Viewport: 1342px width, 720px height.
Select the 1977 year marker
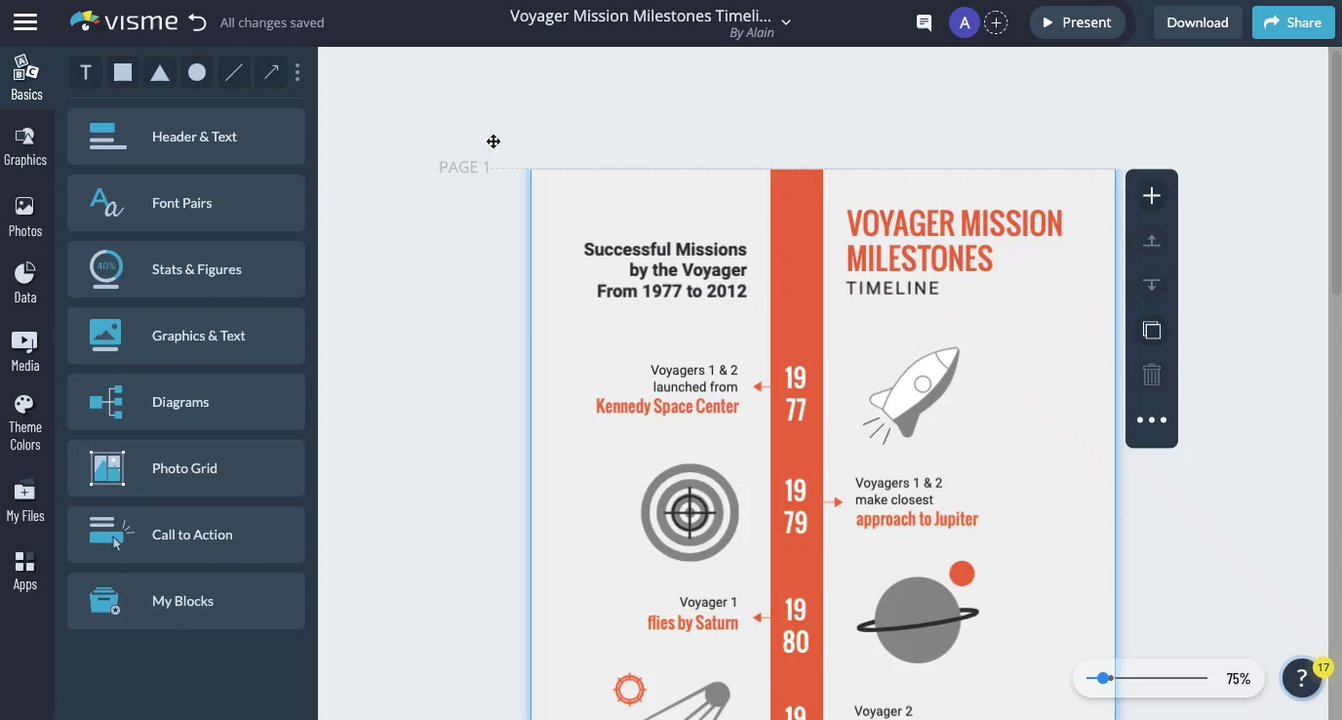point(796,394)
